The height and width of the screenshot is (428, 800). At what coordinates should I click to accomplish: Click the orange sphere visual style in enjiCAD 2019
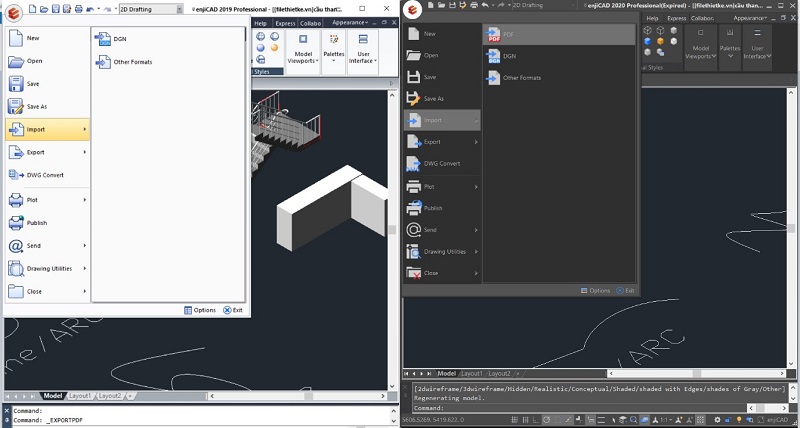(274, 48)
